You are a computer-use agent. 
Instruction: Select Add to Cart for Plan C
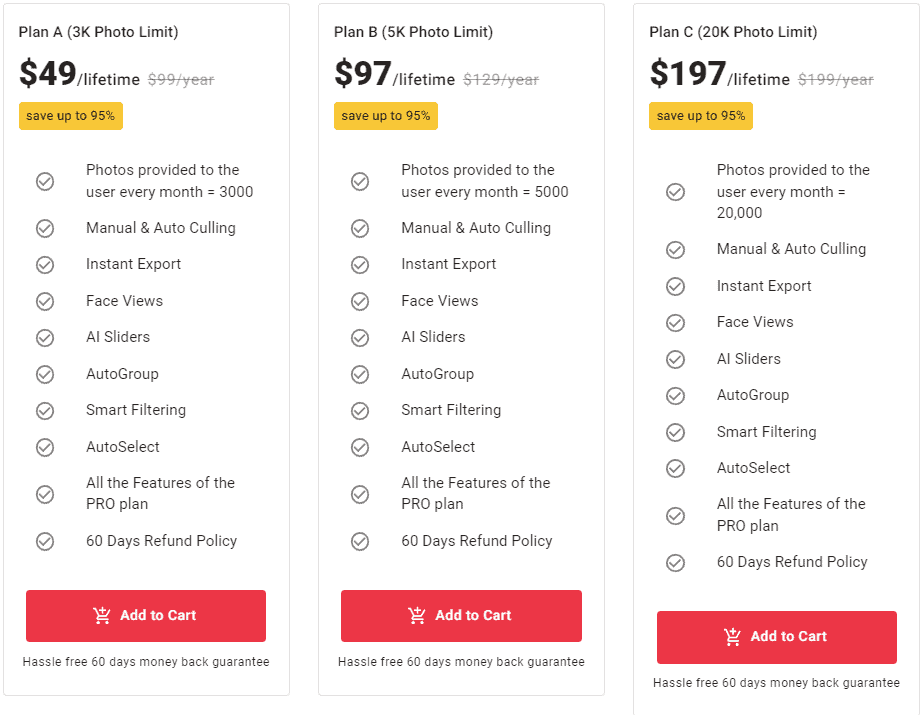tap(776, 637)
